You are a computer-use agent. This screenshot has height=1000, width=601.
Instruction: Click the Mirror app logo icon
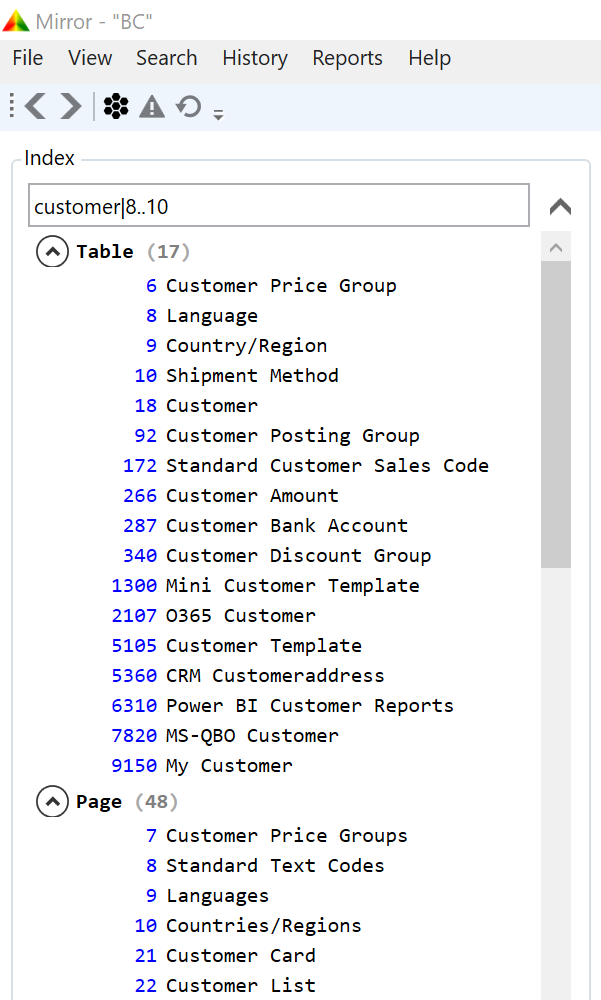pos(15,21)
